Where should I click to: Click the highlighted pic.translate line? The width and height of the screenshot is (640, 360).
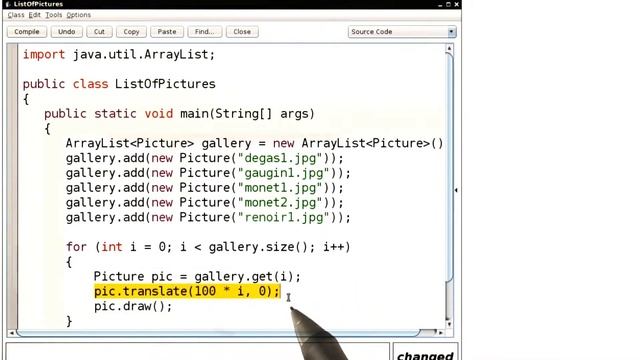point(187,291)
